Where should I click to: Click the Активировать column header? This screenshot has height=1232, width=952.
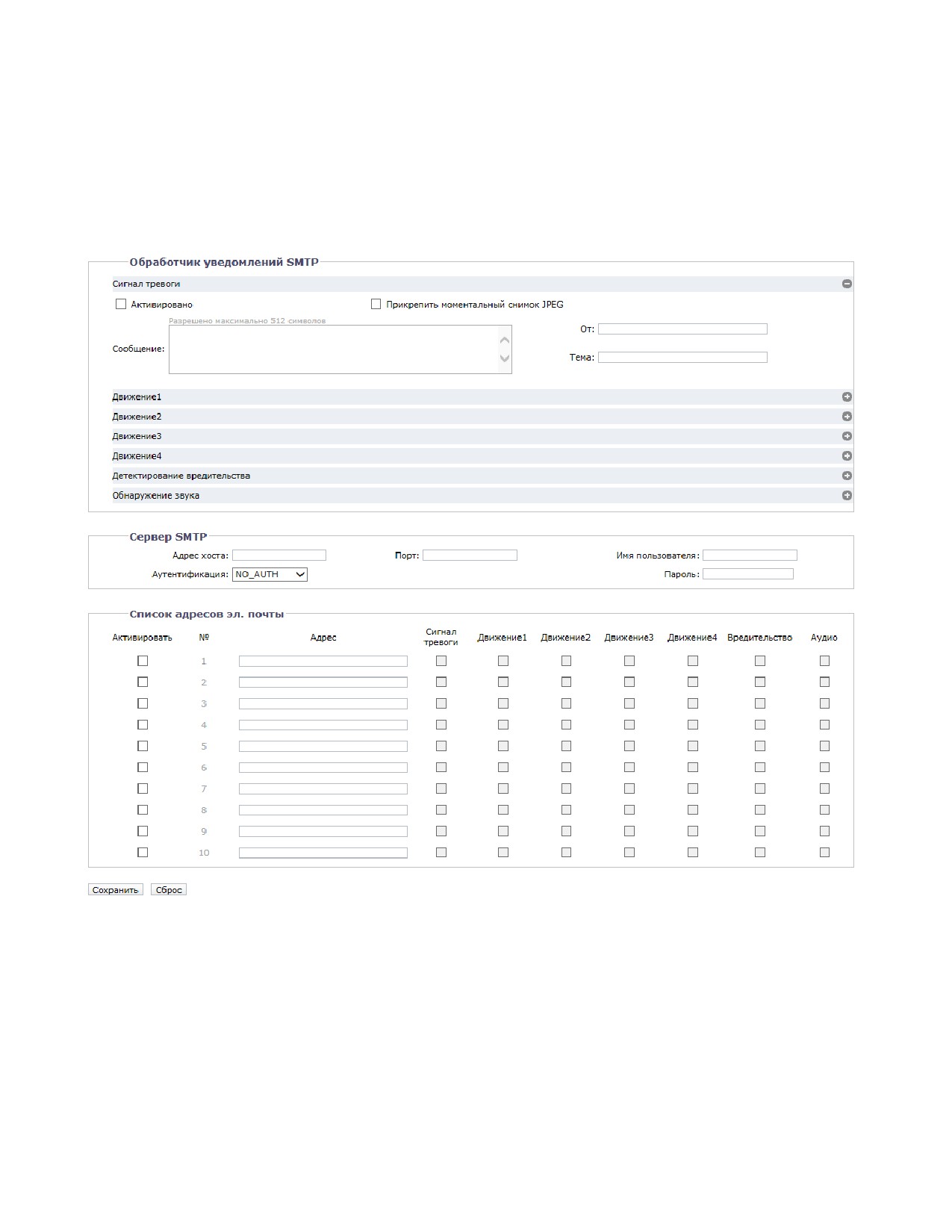(142, 638)
